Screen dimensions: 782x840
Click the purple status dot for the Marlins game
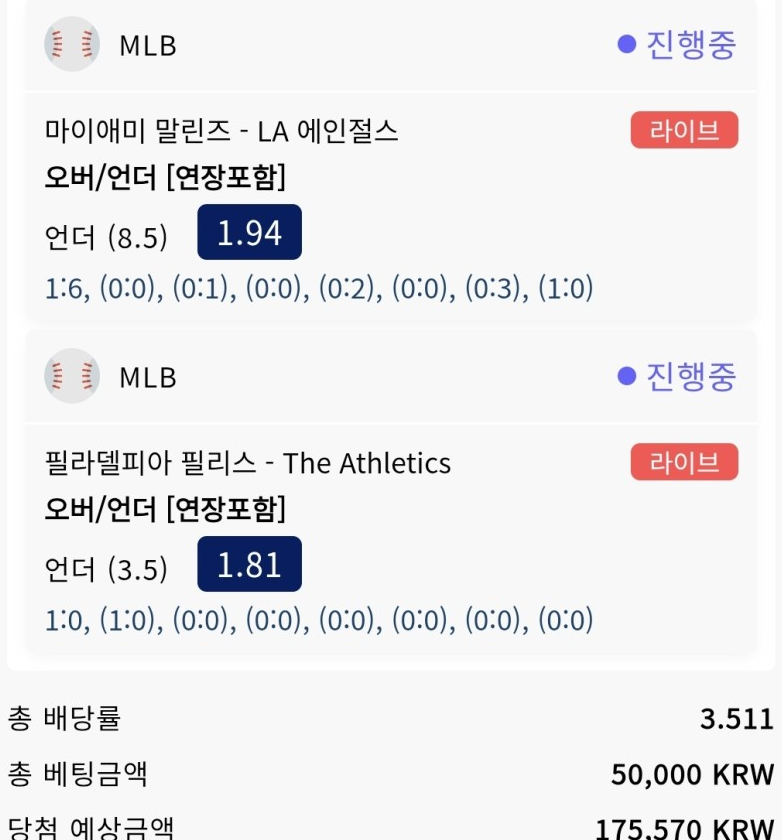pyautogui.click(x=626, y=44)
